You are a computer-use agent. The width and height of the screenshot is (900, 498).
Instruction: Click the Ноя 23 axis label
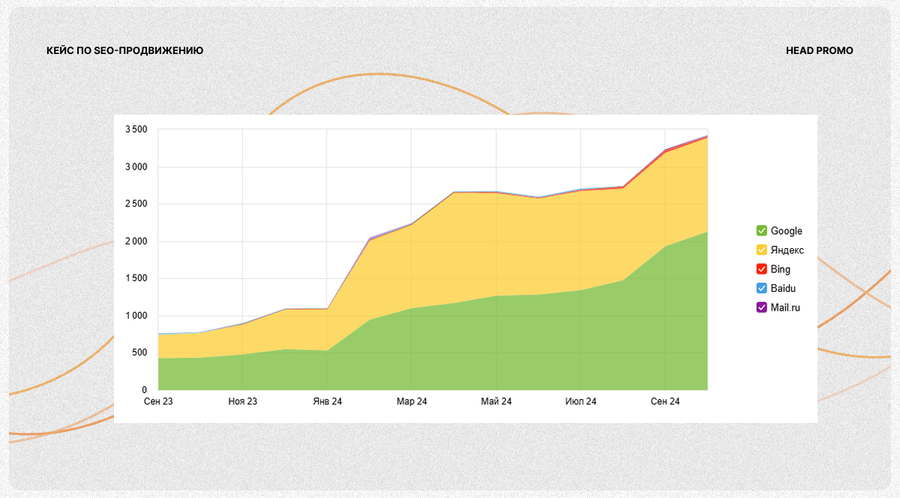243,401
